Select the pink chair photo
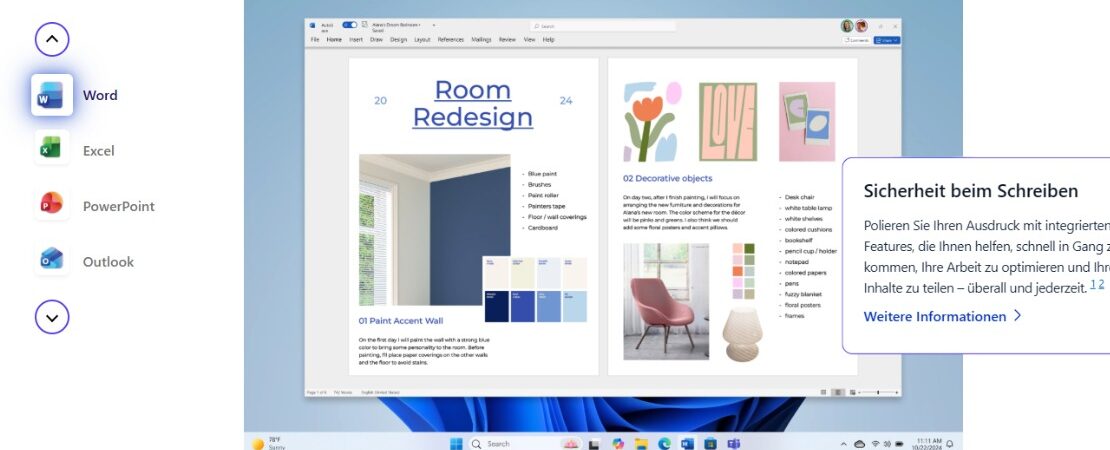The image size is (1110, 450). pos(665,301)
